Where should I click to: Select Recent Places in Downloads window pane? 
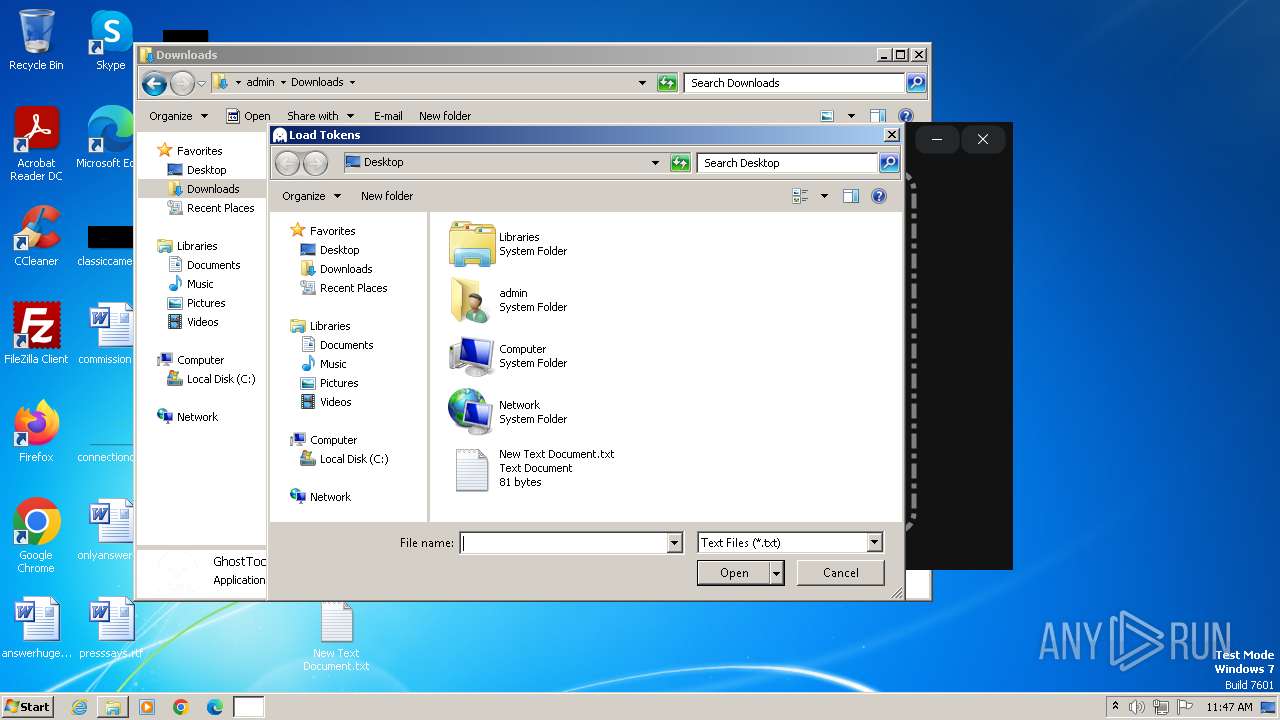tap(220, 208)
